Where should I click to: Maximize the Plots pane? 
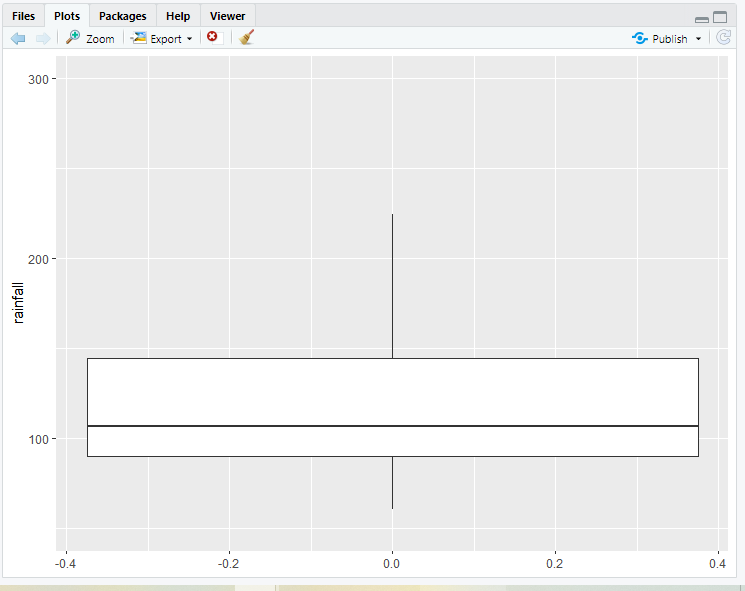coord(720,17)
